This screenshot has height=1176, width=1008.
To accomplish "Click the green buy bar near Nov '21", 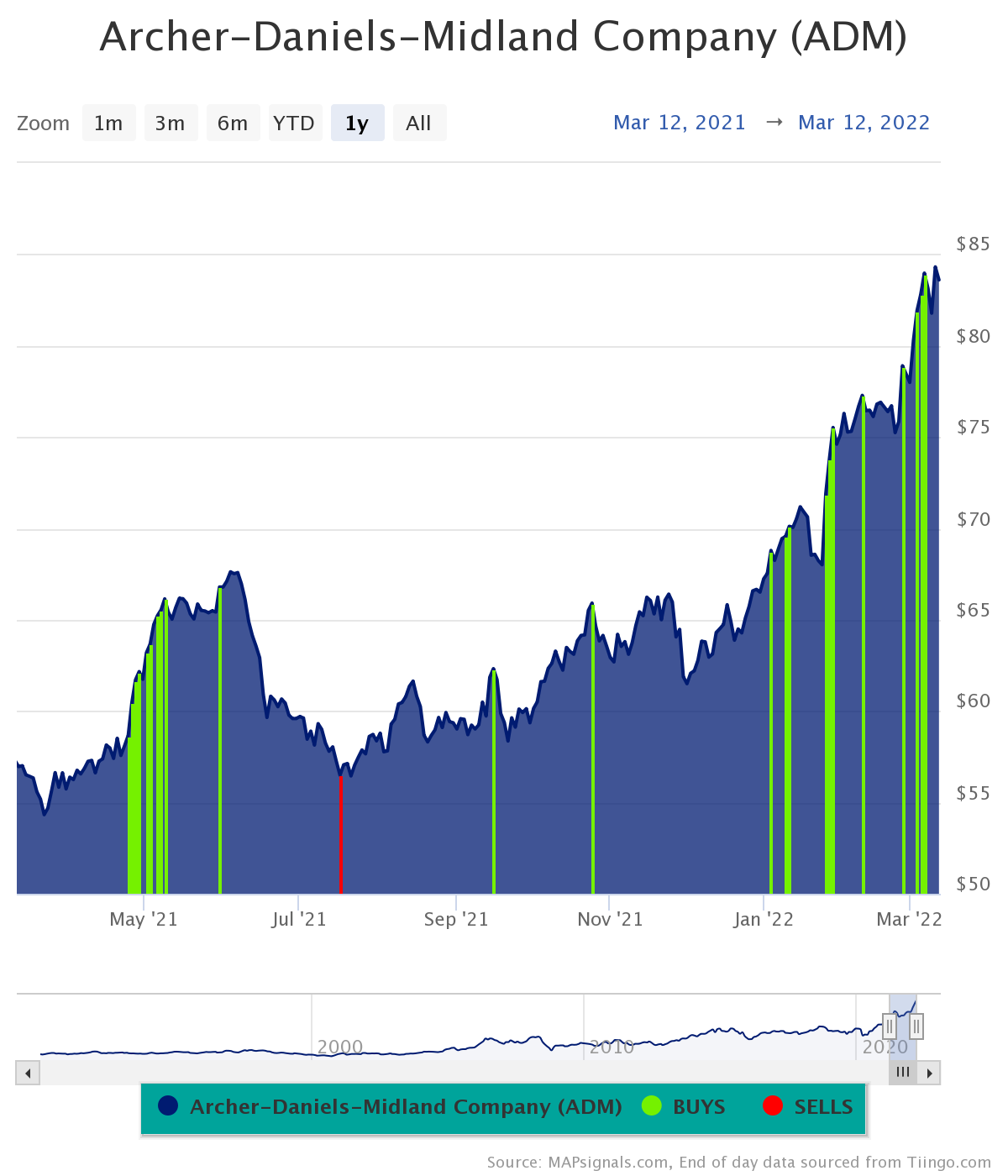I will point(593,749).
